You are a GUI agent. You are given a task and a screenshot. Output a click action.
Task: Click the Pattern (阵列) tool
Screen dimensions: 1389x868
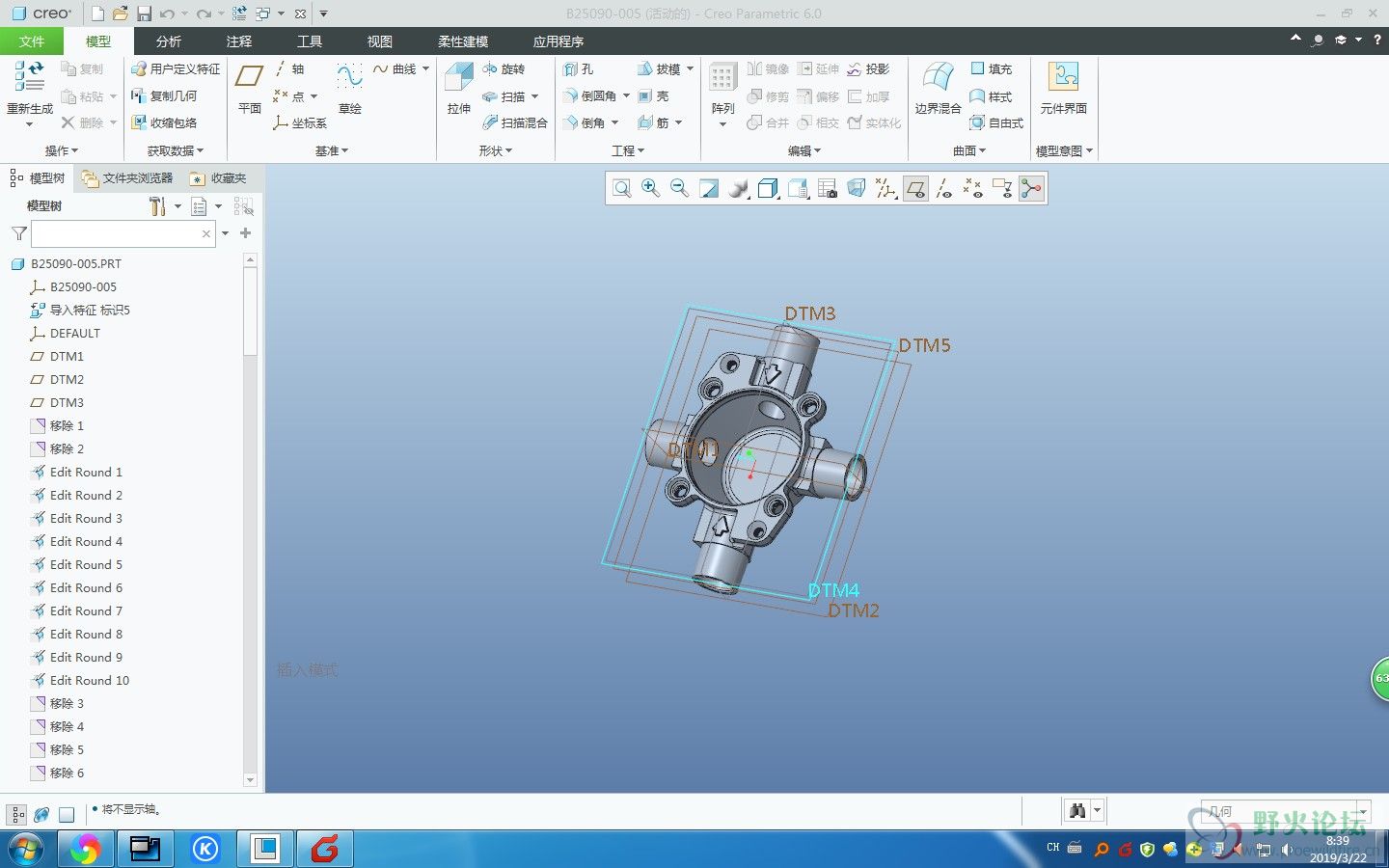tap(722, 93)
